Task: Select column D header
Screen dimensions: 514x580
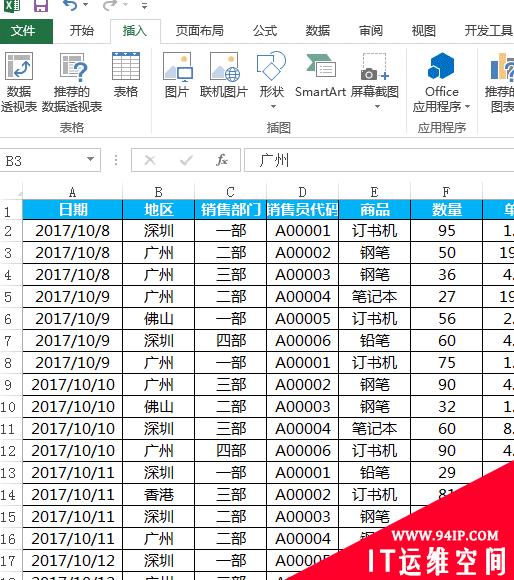Action: 302,192
